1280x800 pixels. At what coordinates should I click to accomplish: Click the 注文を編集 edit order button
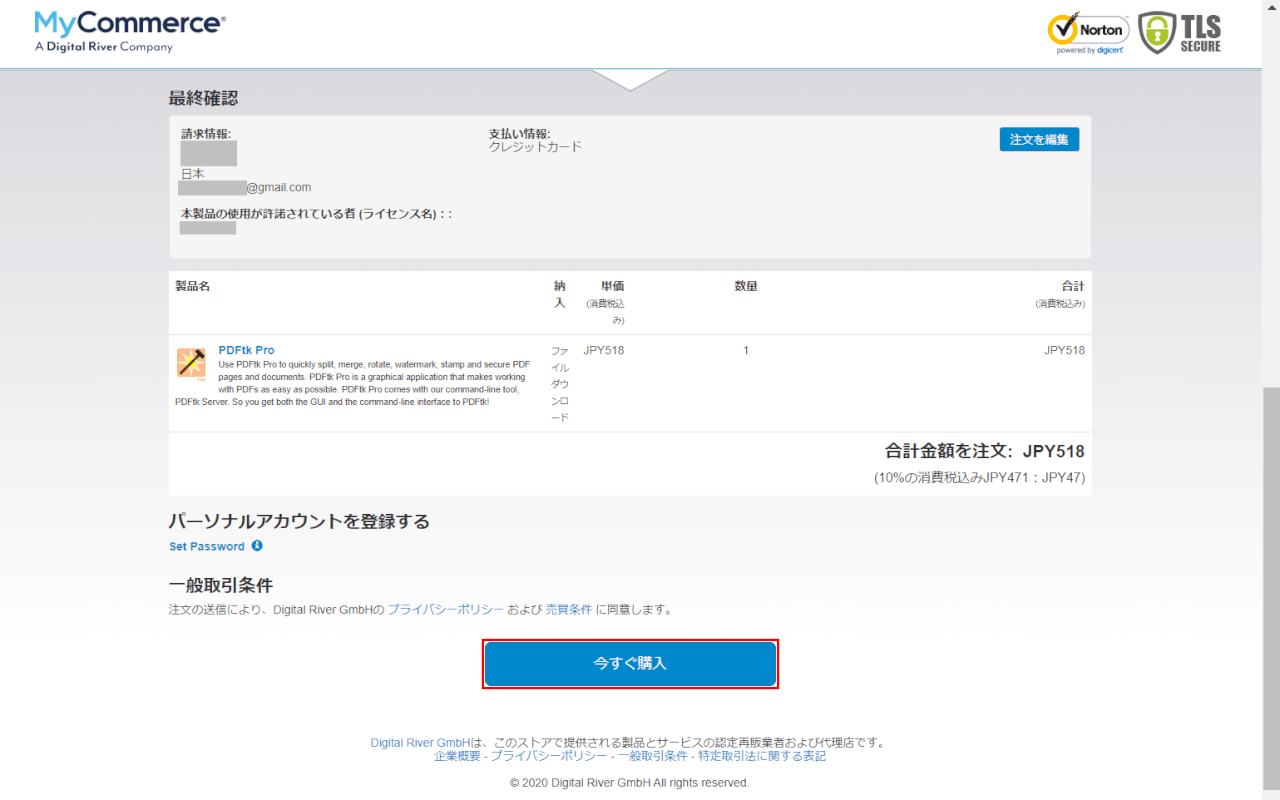point(1039,139)
